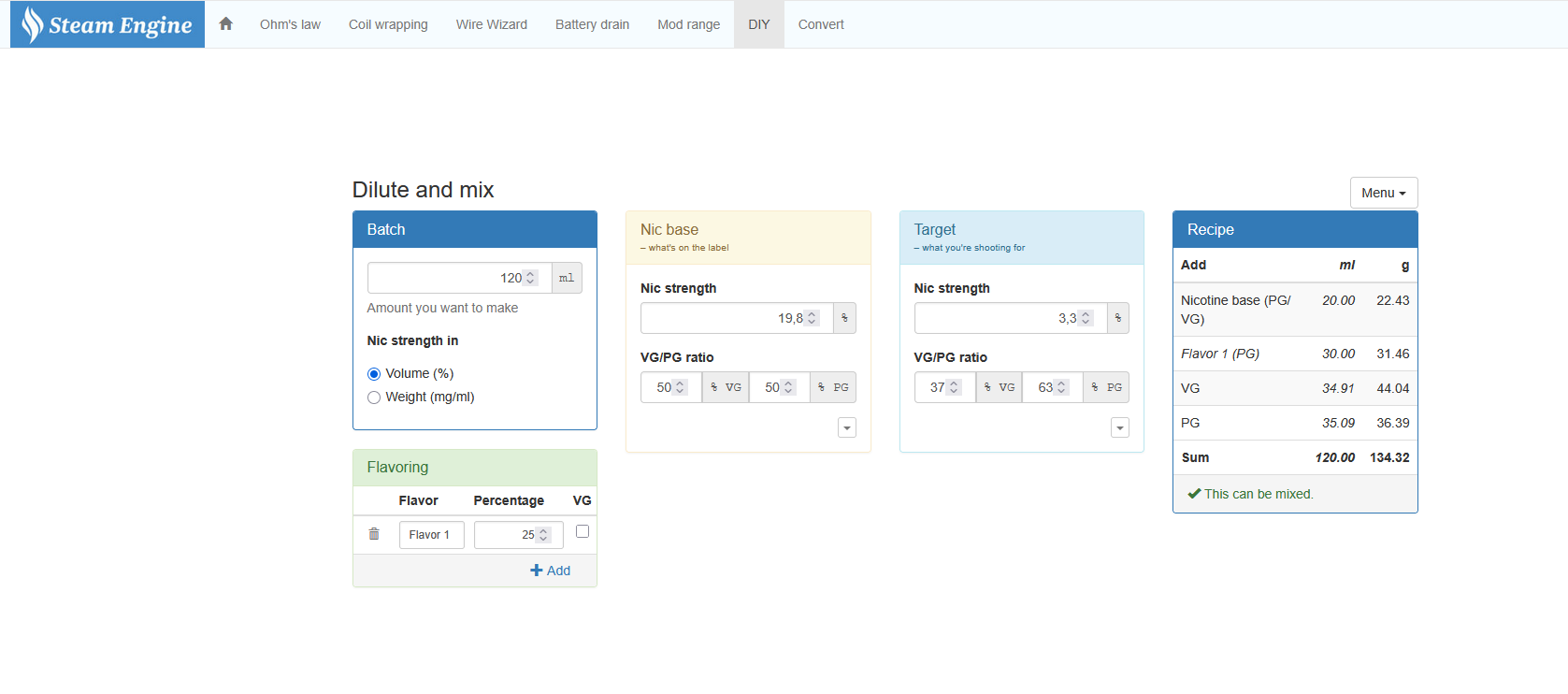Delete Flavor 1 with trash icon
Screen dimensions: 1568x694
pos(374,534)
